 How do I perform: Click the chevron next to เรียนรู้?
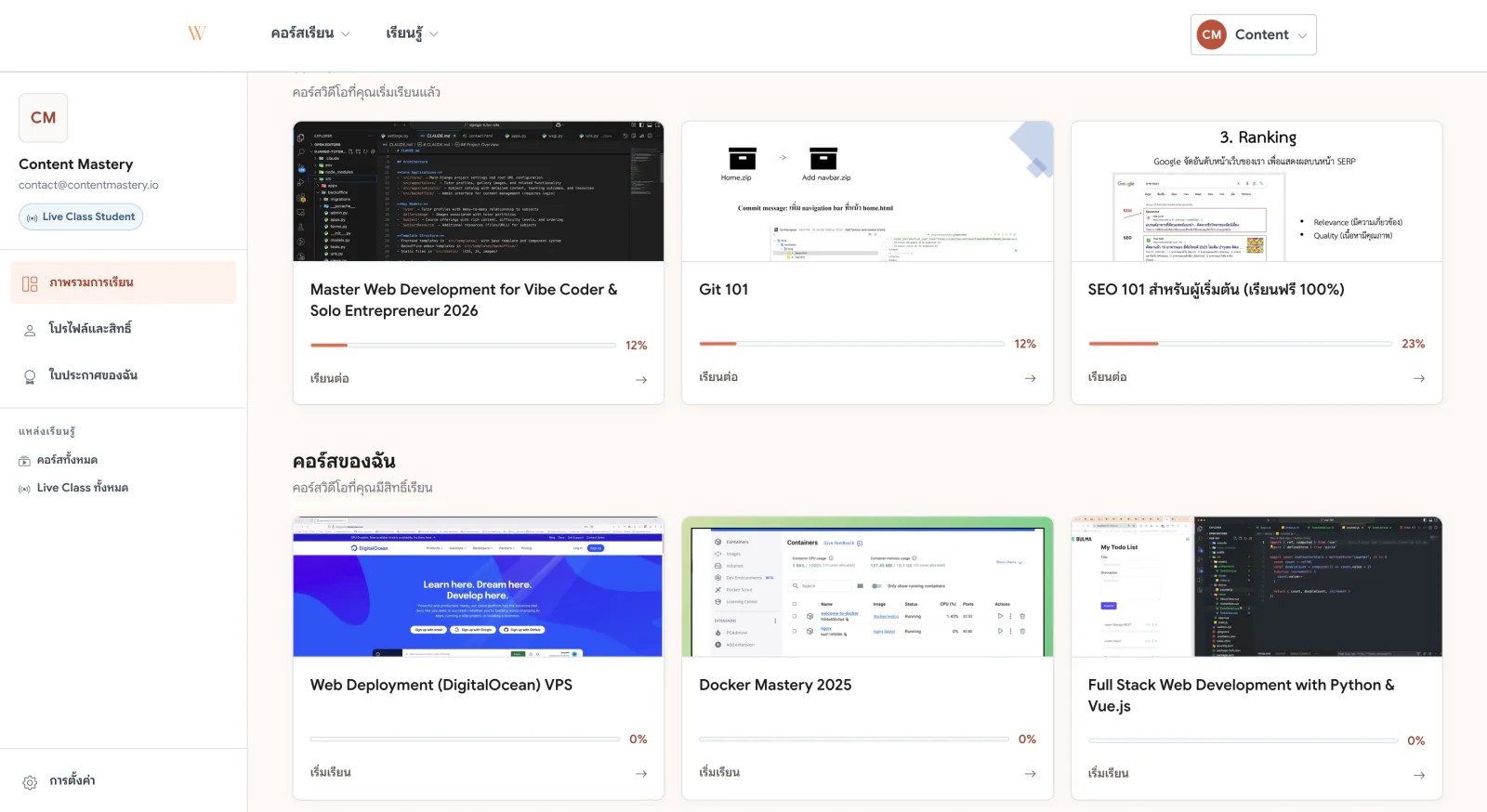click(434, 34)
